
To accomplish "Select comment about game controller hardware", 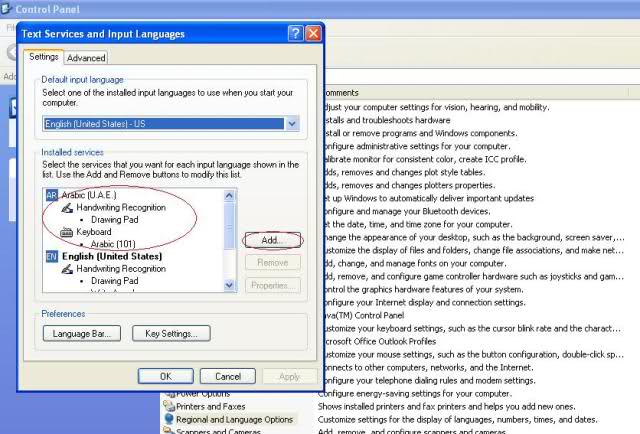I will [474, 276].
